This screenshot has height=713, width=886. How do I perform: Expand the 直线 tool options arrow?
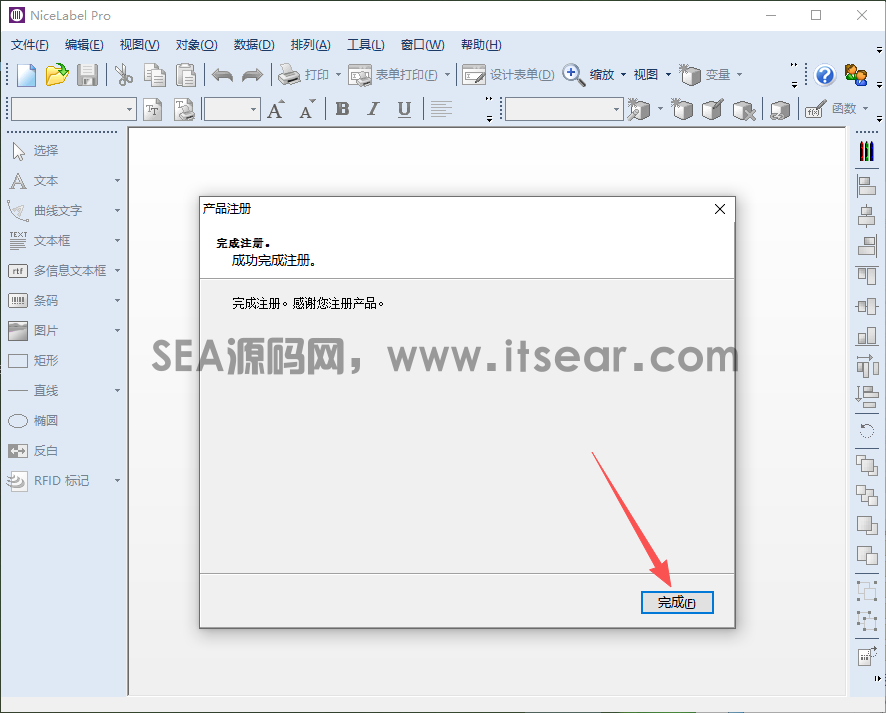click(x=118, y=390)
